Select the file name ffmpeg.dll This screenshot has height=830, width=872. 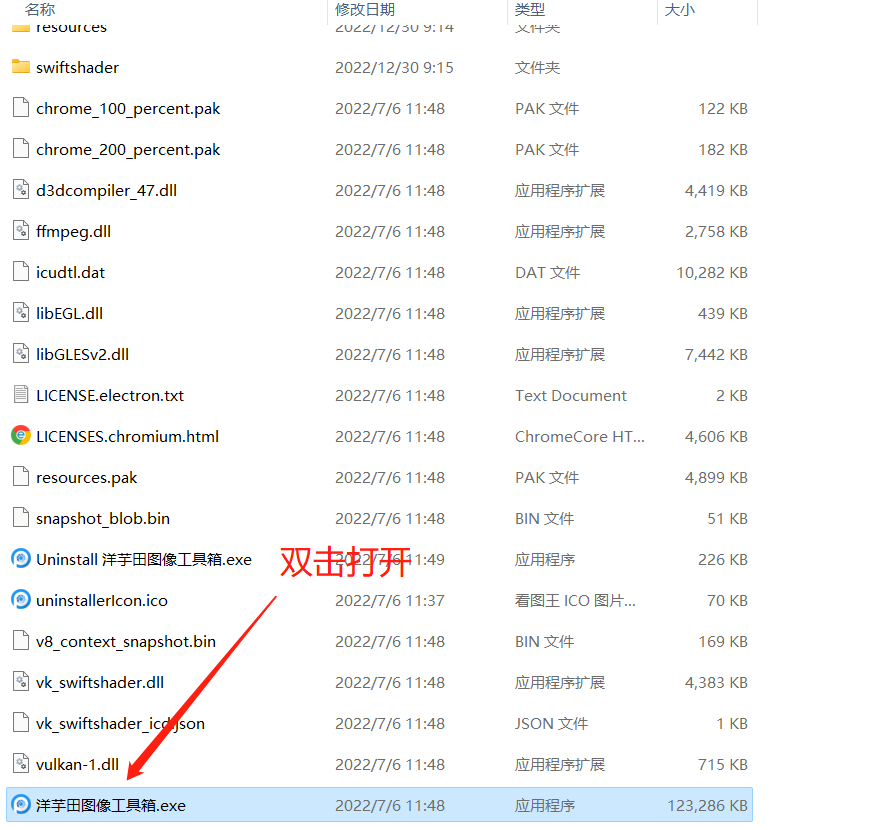coord(73,231)
